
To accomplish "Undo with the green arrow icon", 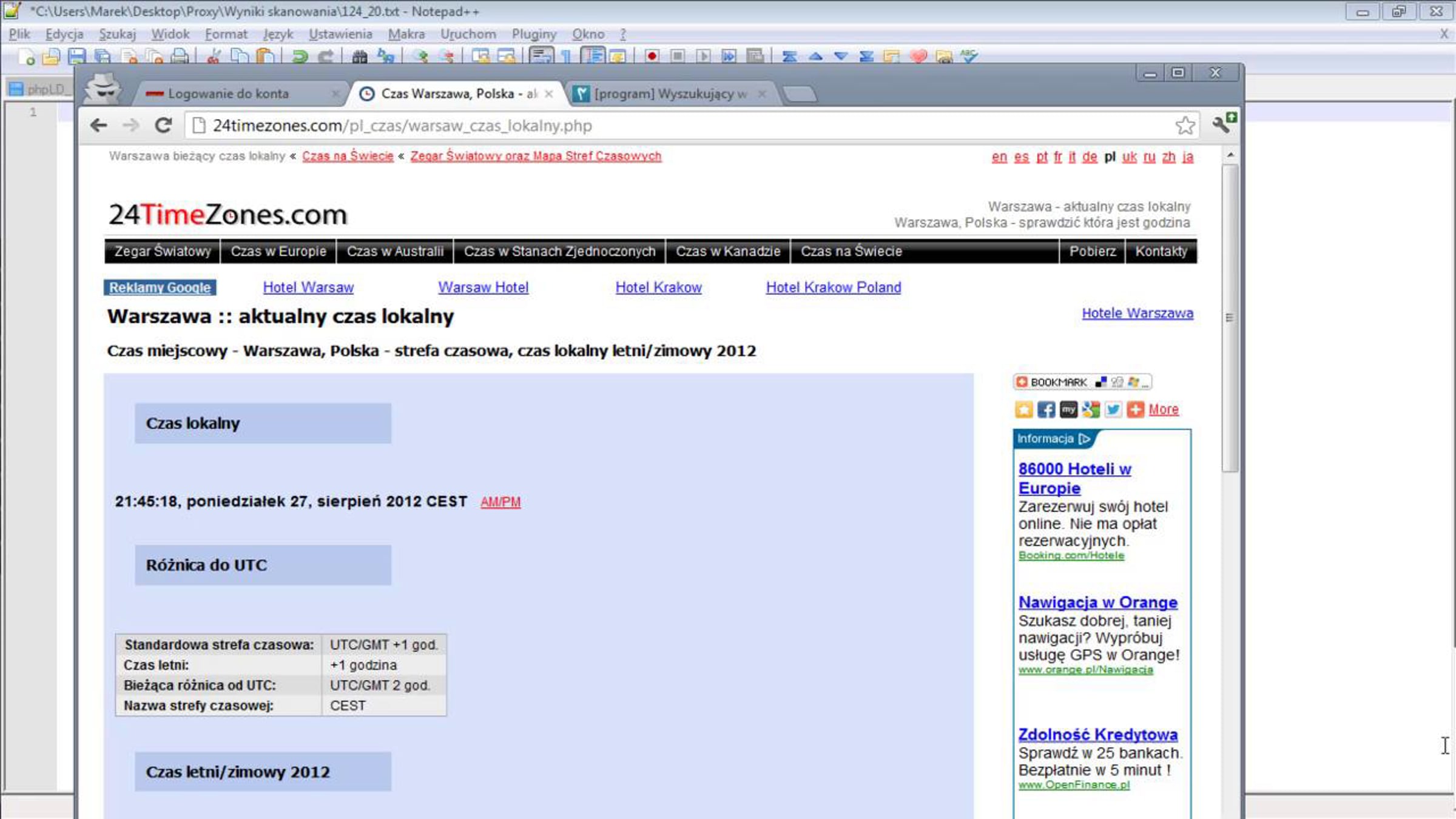I will click(x=300, y=57).
